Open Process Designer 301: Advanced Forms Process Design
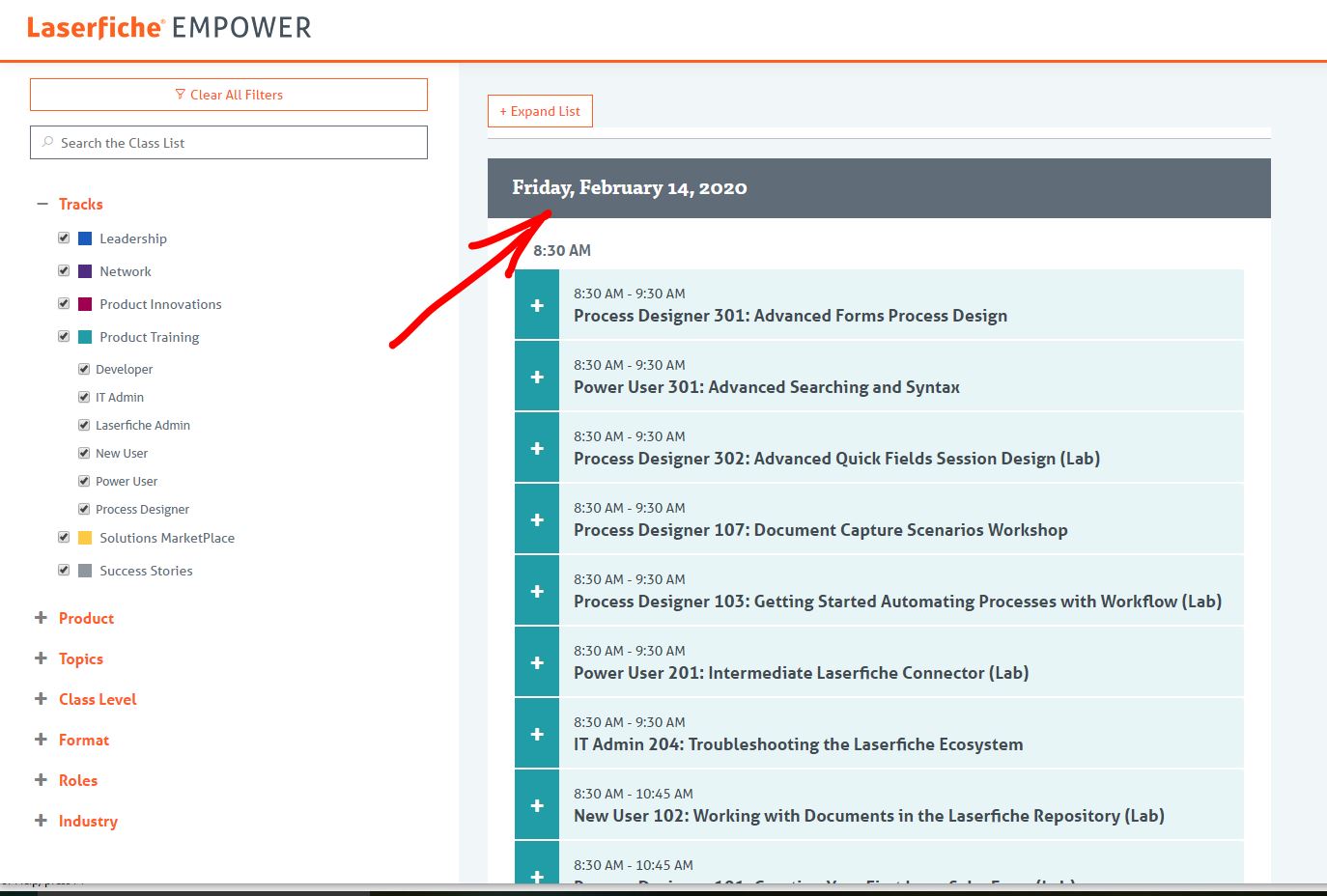Screen dimensions: 1327x896 pyautogui.click(x=790, y=316)
